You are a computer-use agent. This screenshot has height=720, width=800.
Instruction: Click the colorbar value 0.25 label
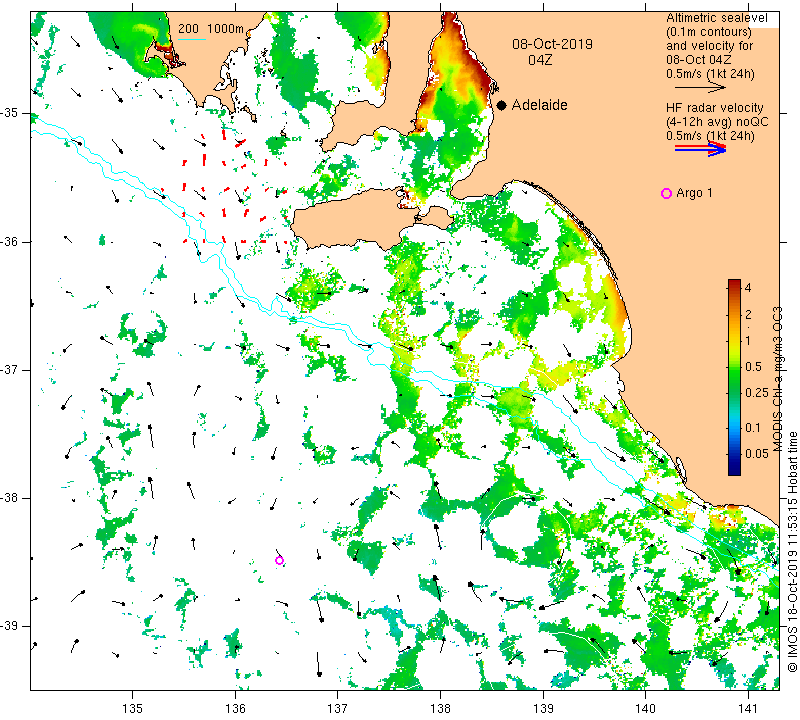(757, 392)
